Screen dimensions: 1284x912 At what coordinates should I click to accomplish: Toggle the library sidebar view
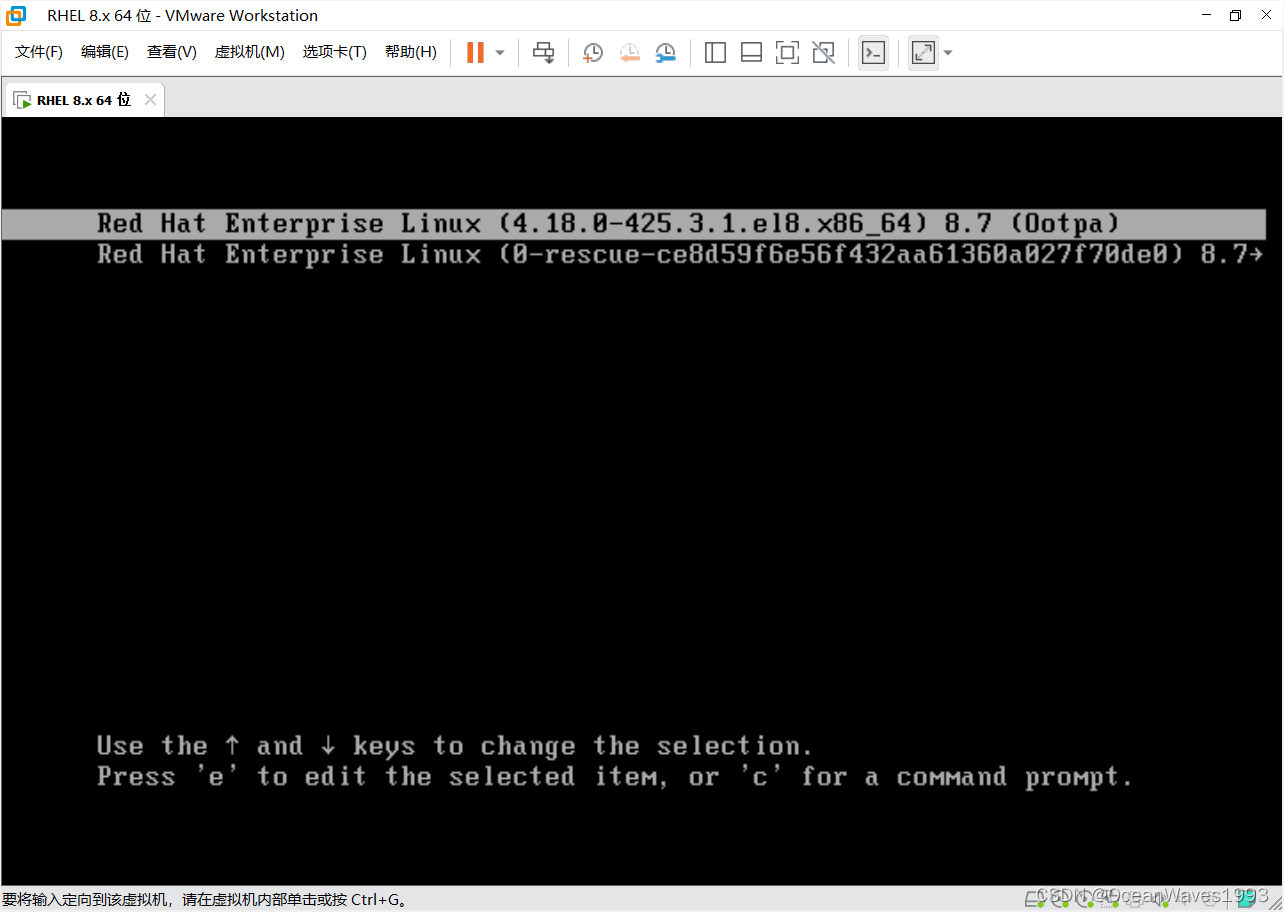tap(715, 53)
